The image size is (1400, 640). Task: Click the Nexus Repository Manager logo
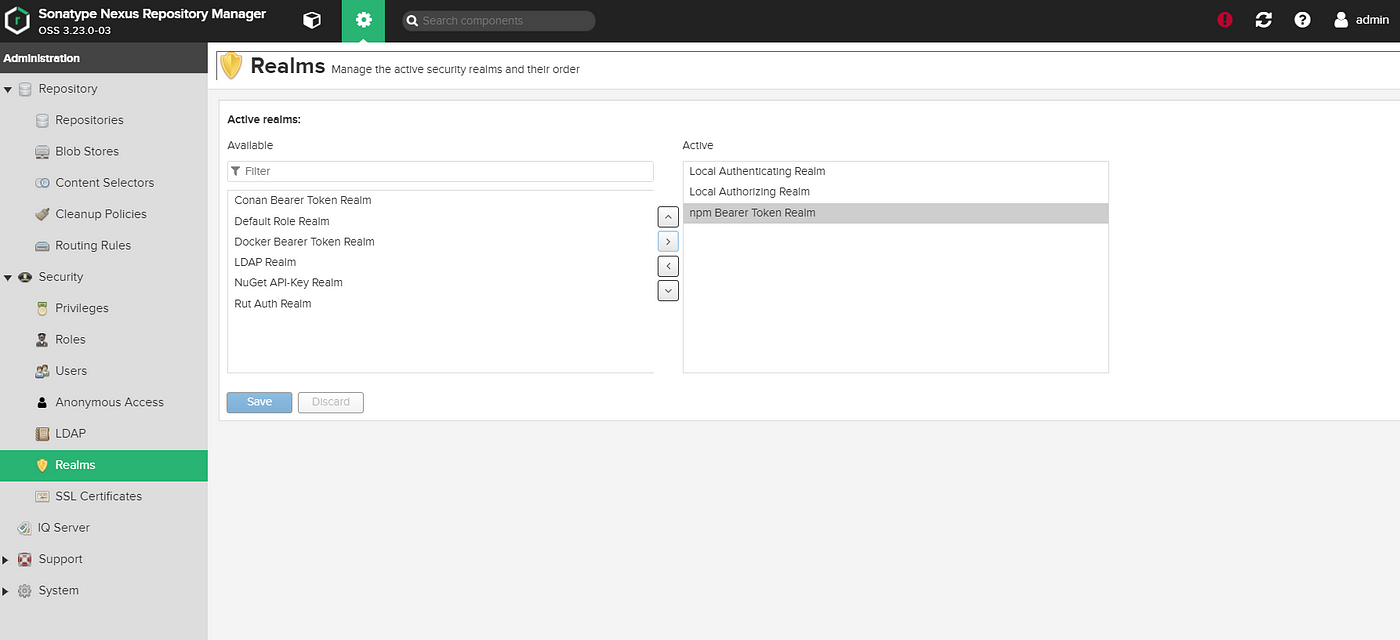pyautogui.click(x=17, y=20)
